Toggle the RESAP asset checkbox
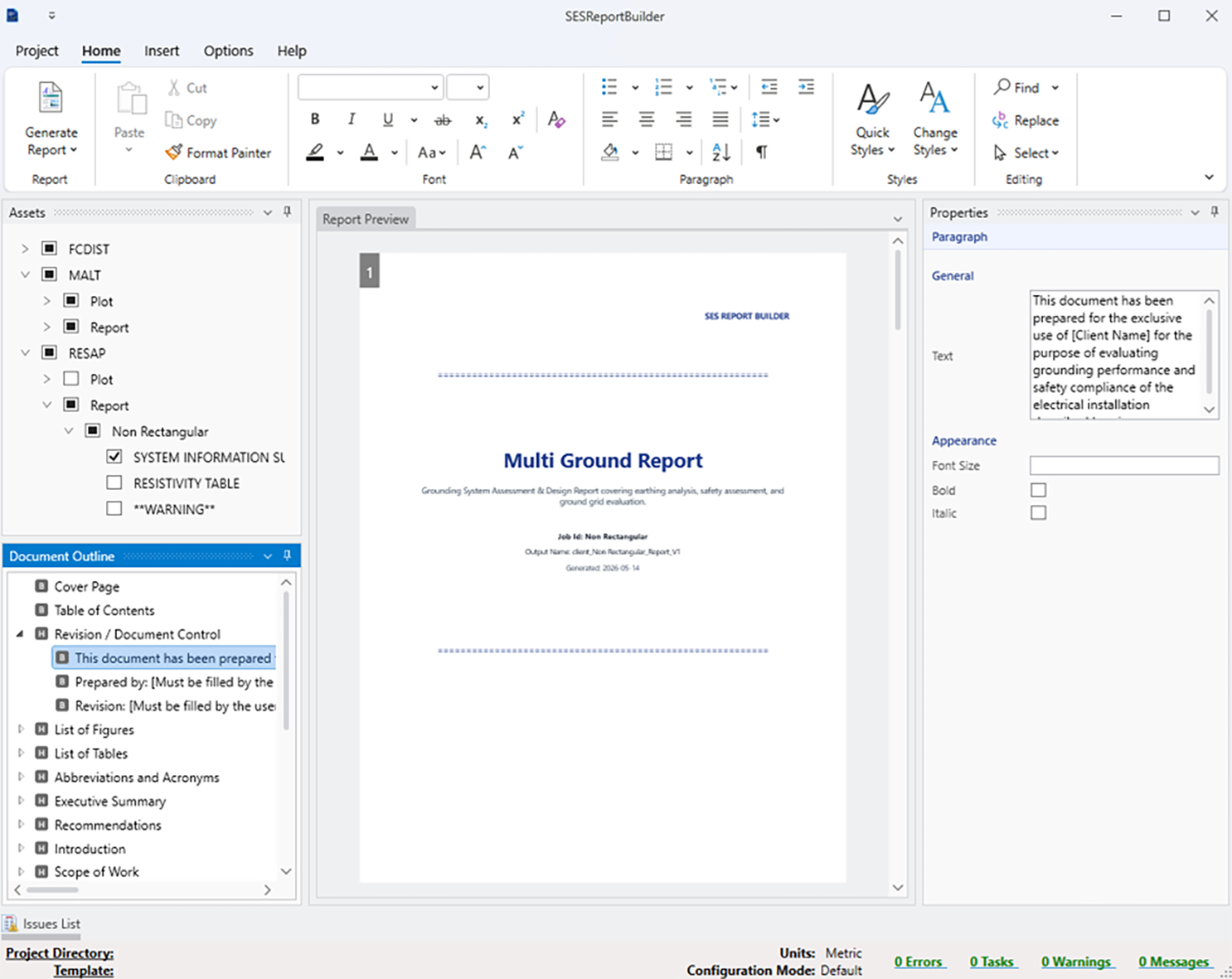 (x=50, y=353)
